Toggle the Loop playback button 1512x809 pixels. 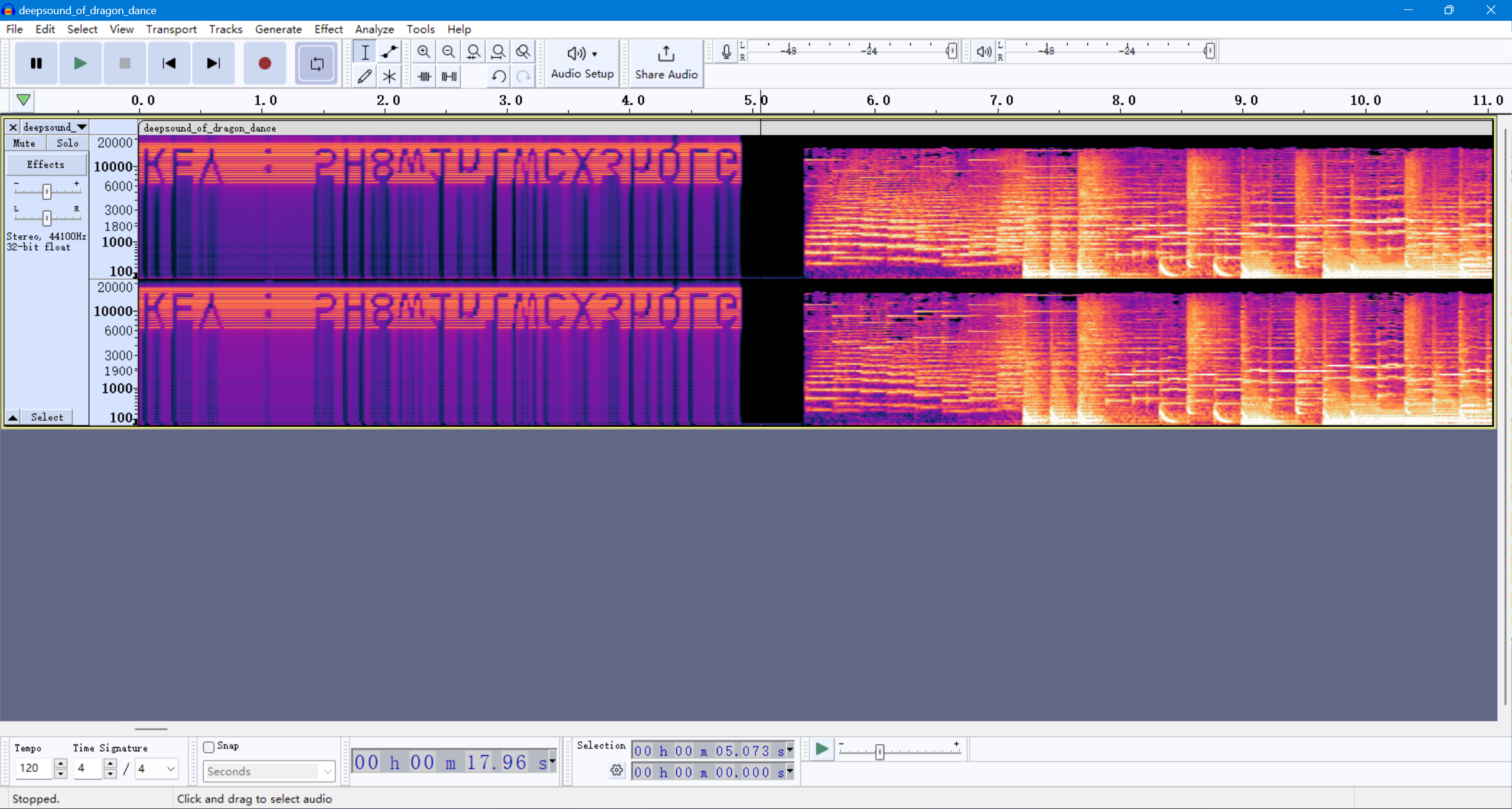[317, 63]
